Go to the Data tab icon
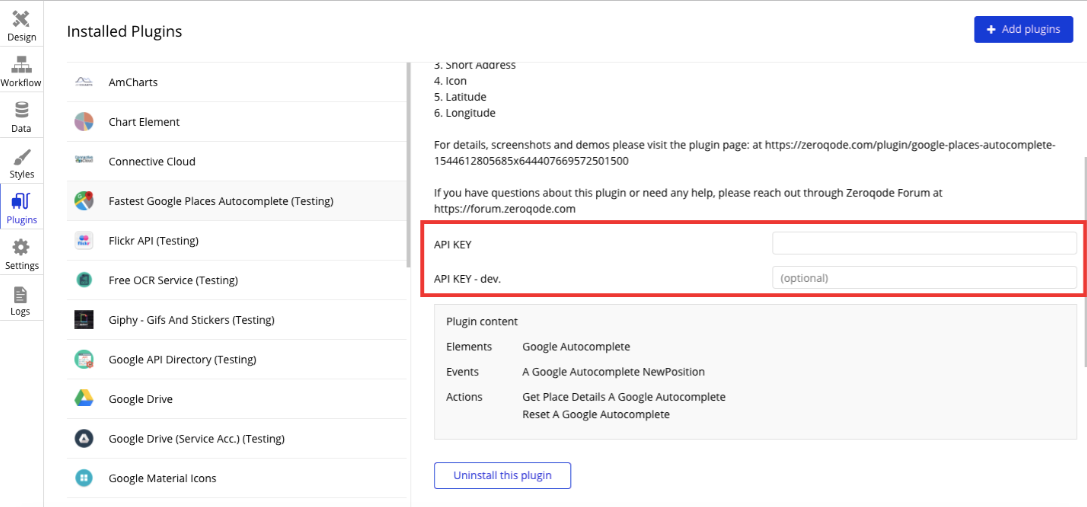The height and width of the screenshot is (507, 1087). click(21, 110)
